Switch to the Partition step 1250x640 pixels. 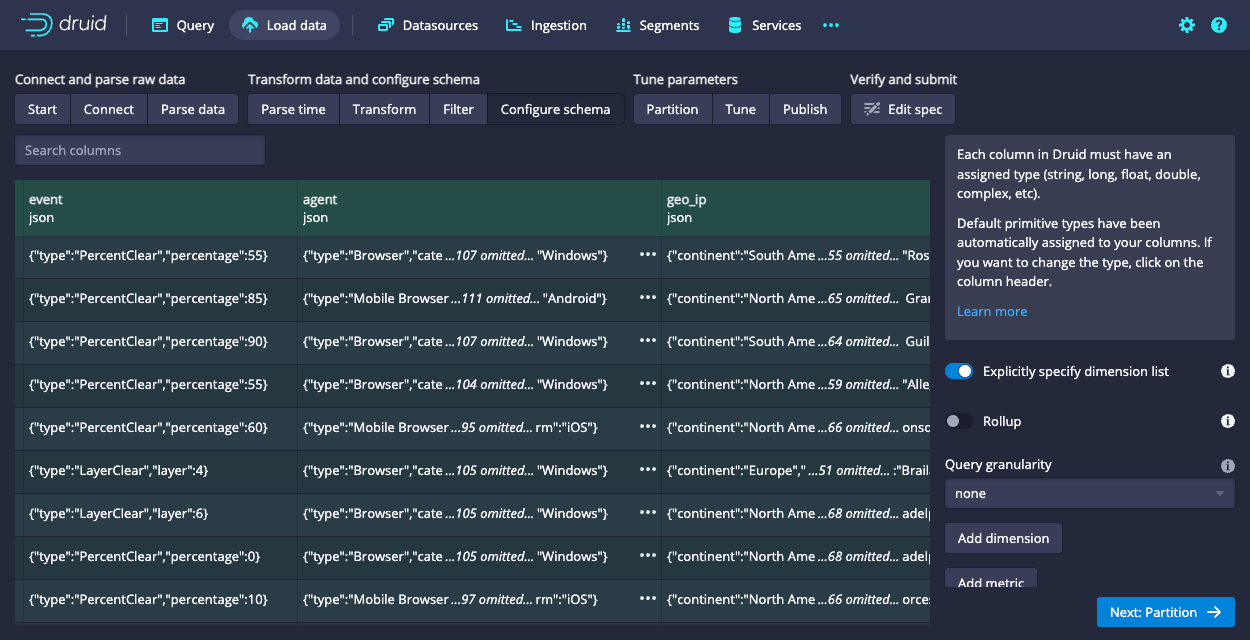pos(672,109)
